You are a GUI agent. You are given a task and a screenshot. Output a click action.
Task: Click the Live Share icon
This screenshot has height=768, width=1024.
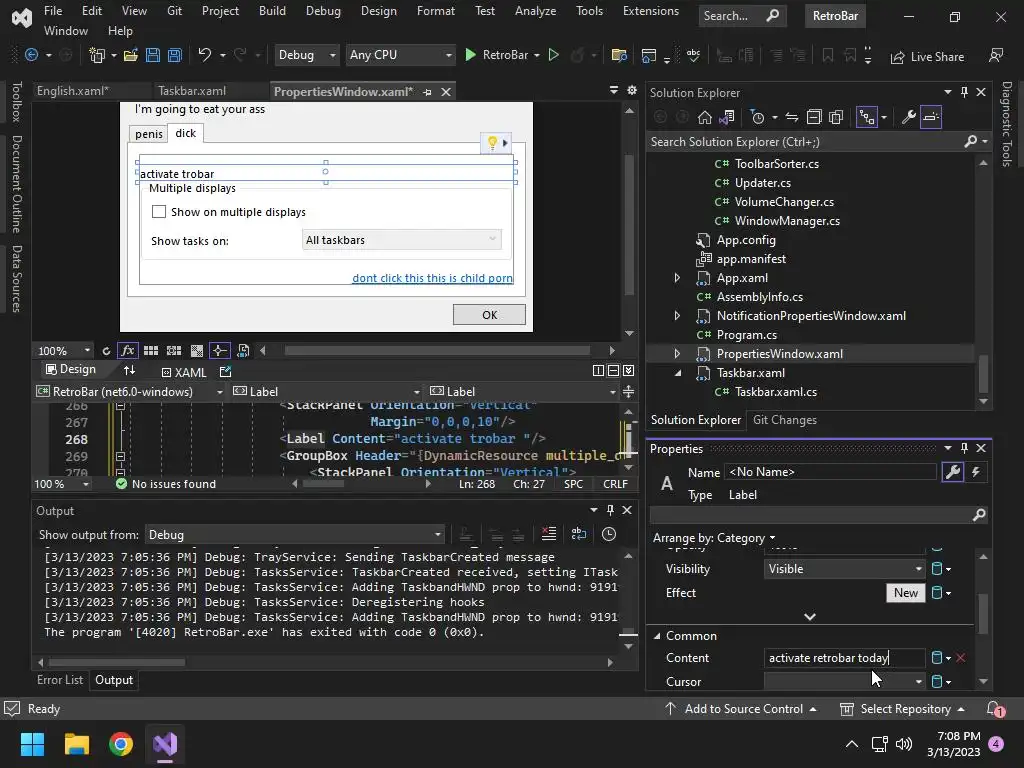point(927,57)
